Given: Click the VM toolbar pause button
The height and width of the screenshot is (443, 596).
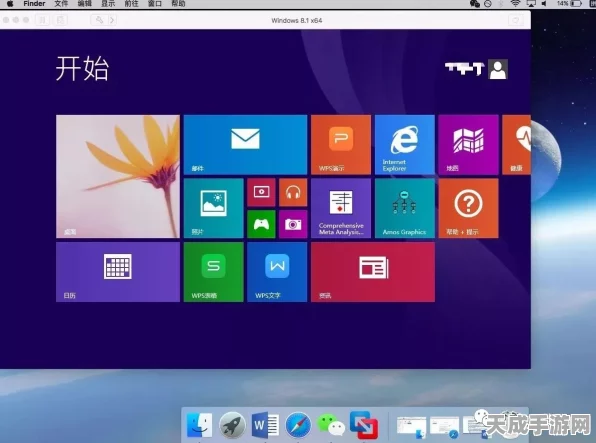Looking at the screenshot, I should point(43,20).
